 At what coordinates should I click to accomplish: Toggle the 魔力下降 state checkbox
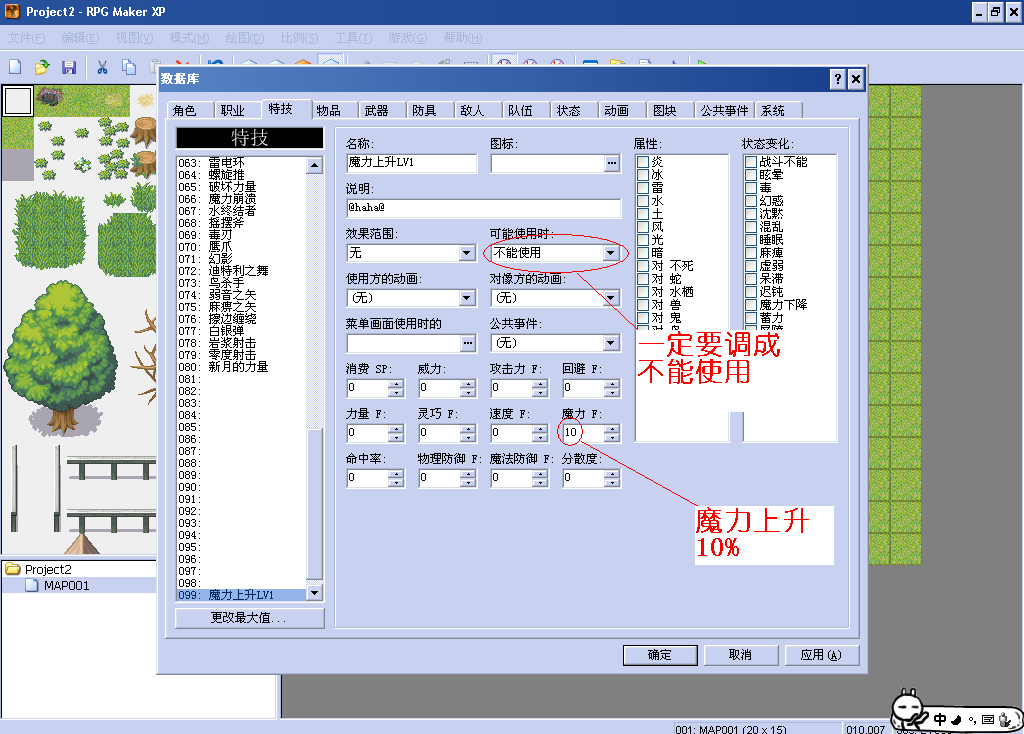click(x=751, y=304)
